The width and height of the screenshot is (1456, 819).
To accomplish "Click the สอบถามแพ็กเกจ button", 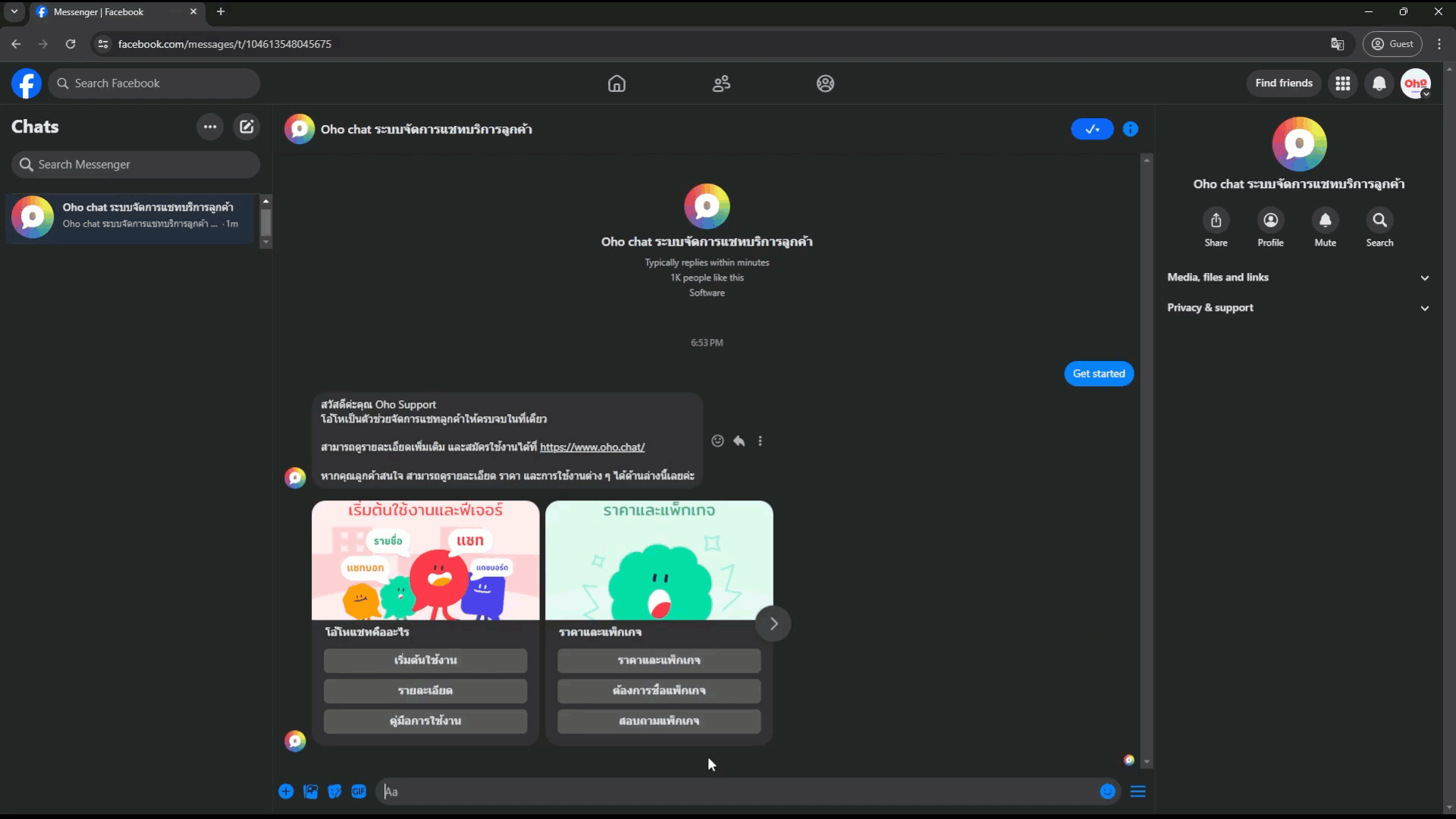I will coord(659,721).
